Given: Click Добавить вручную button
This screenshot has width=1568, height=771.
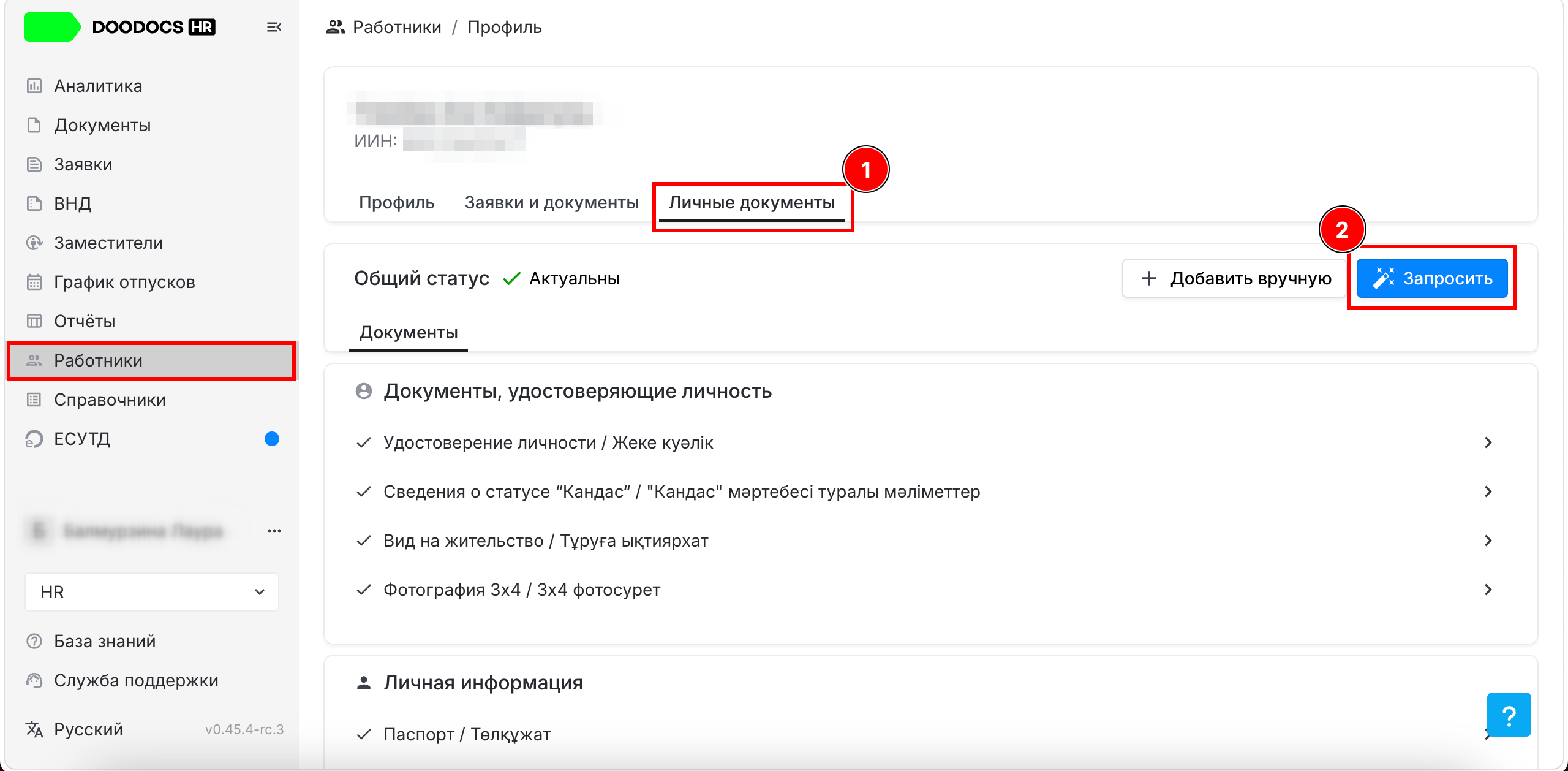Looking at the screenshot, I should [1235, 278].
